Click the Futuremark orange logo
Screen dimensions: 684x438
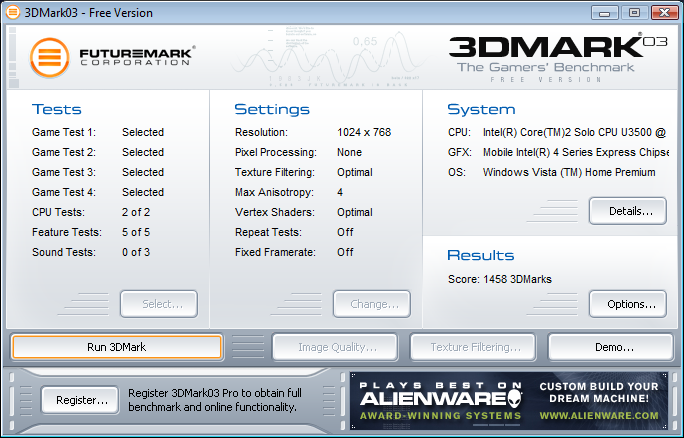50,58
